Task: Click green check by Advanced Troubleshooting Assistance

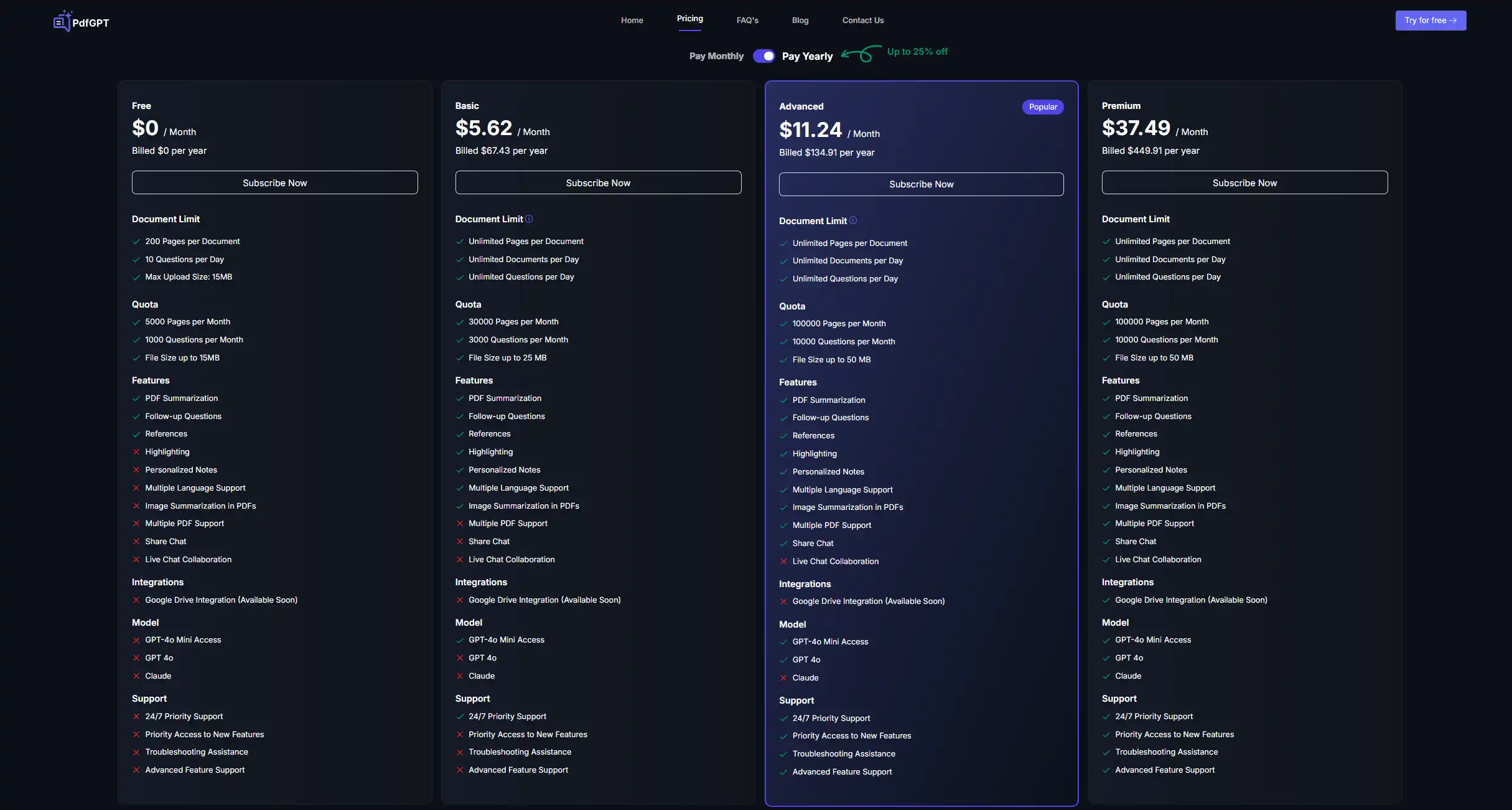Action: tap(783, 754)
